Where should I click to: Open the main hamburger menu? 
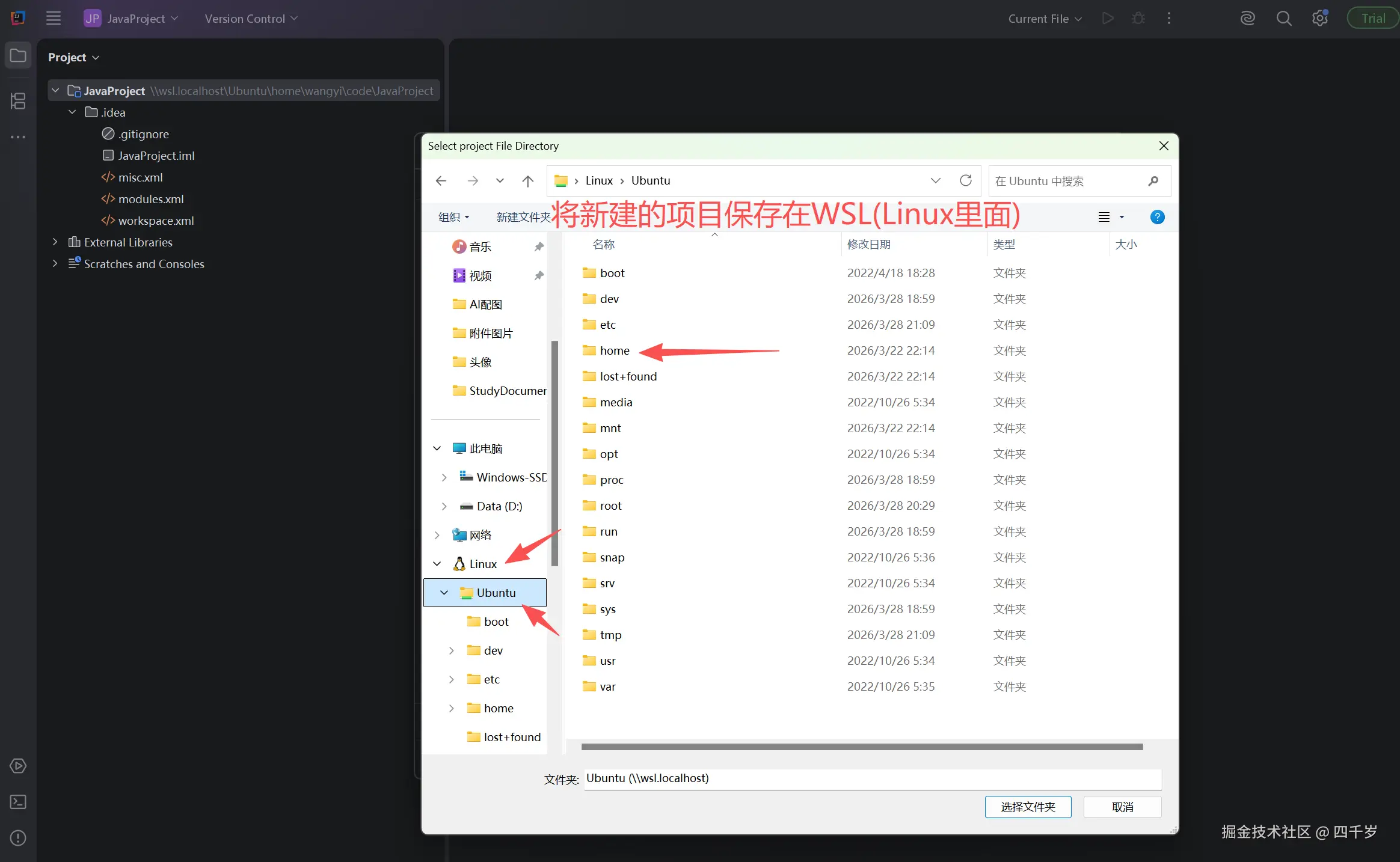tap(53, 18)
